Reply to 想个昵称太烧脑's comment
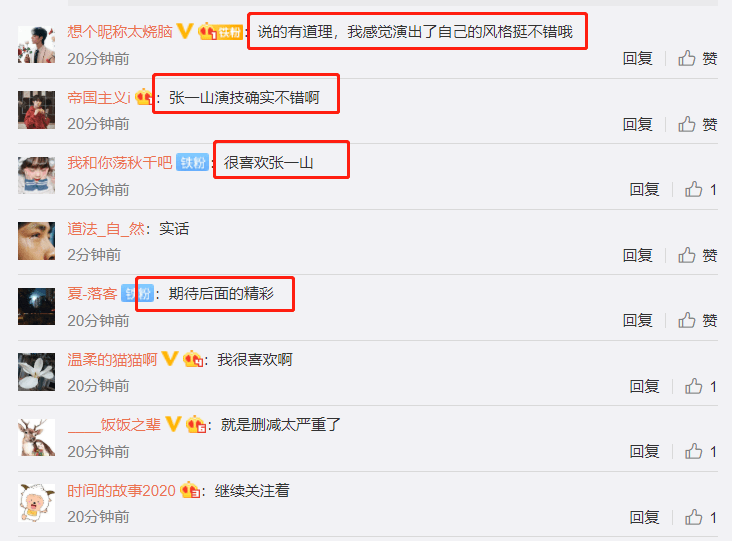The image size is (732, 541). (638, 59)
